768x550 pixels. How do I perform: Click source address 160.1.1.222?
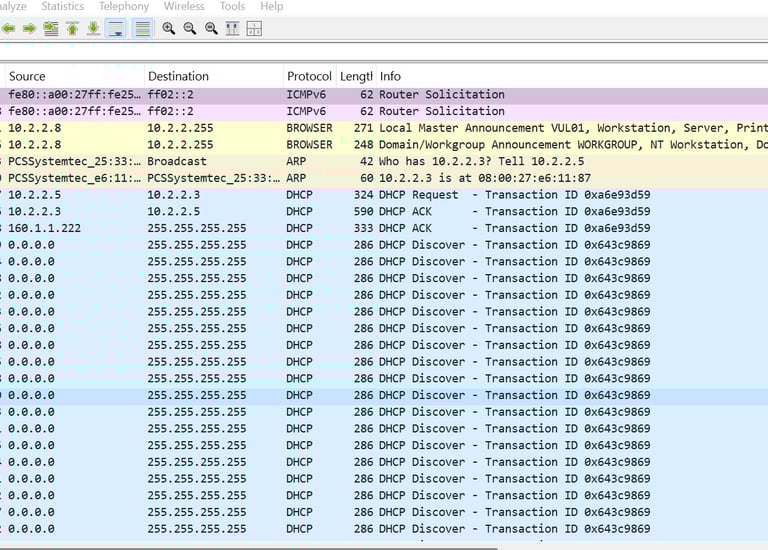(x=45, y=228)
